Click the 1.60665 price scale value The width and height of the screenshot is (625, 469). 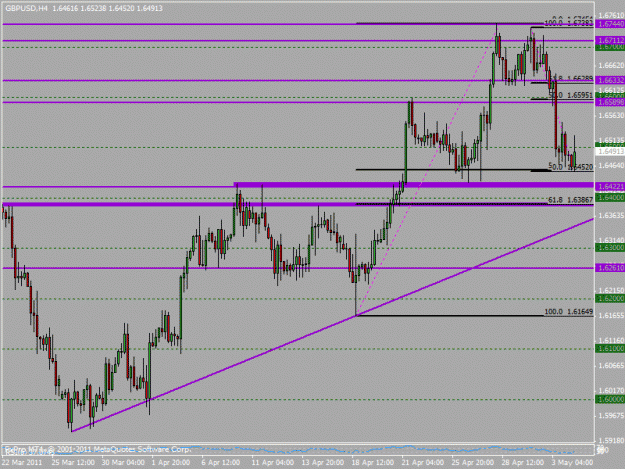click(x=611, y=365)
